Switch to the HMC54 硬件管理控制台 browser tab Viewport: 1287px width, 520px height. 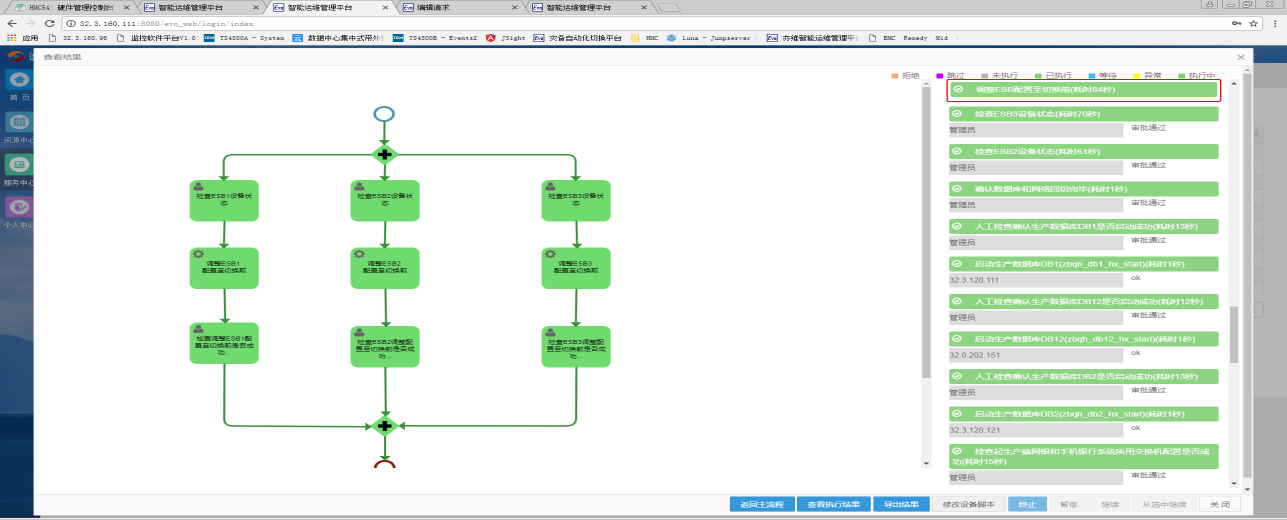(69, 7)
